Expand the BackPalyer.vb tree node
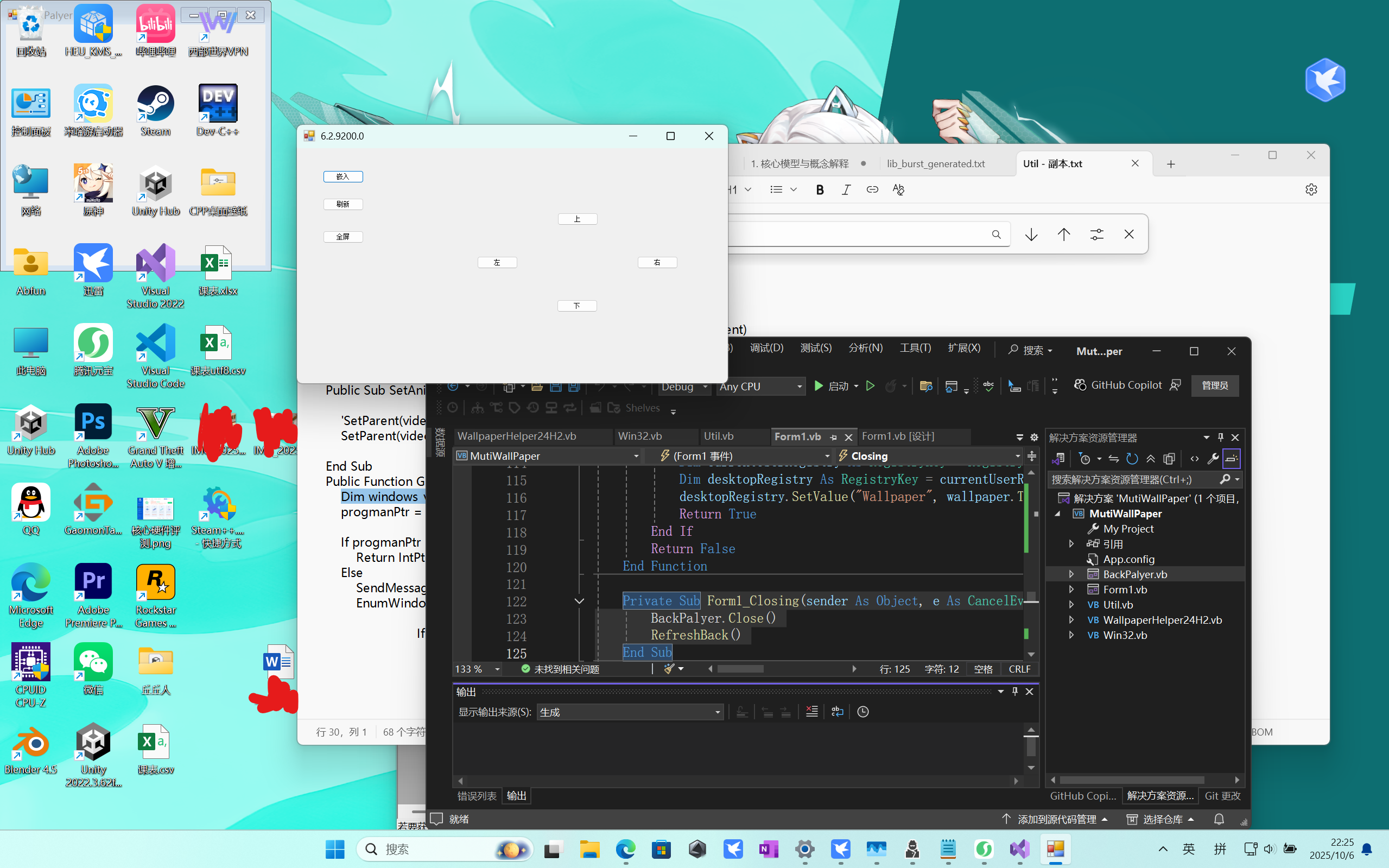Screen dimensions: 1389x868 coord(1071,574)
